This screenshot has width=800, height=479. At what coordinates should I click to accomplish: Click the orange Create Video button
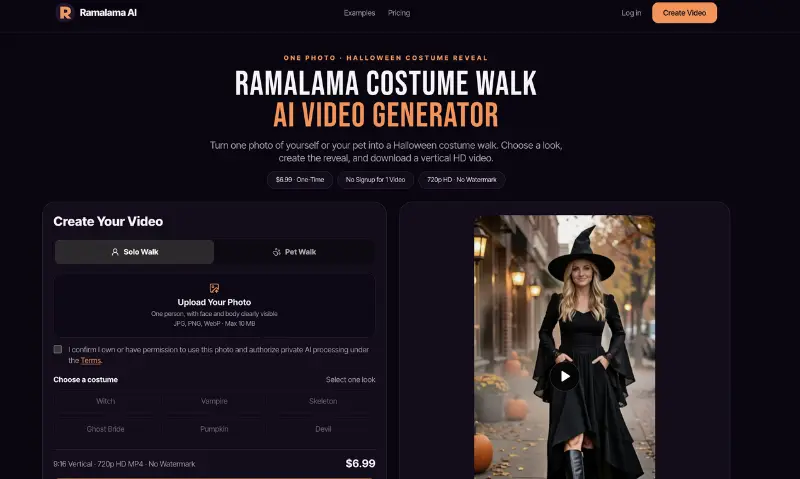pos(684,13)
